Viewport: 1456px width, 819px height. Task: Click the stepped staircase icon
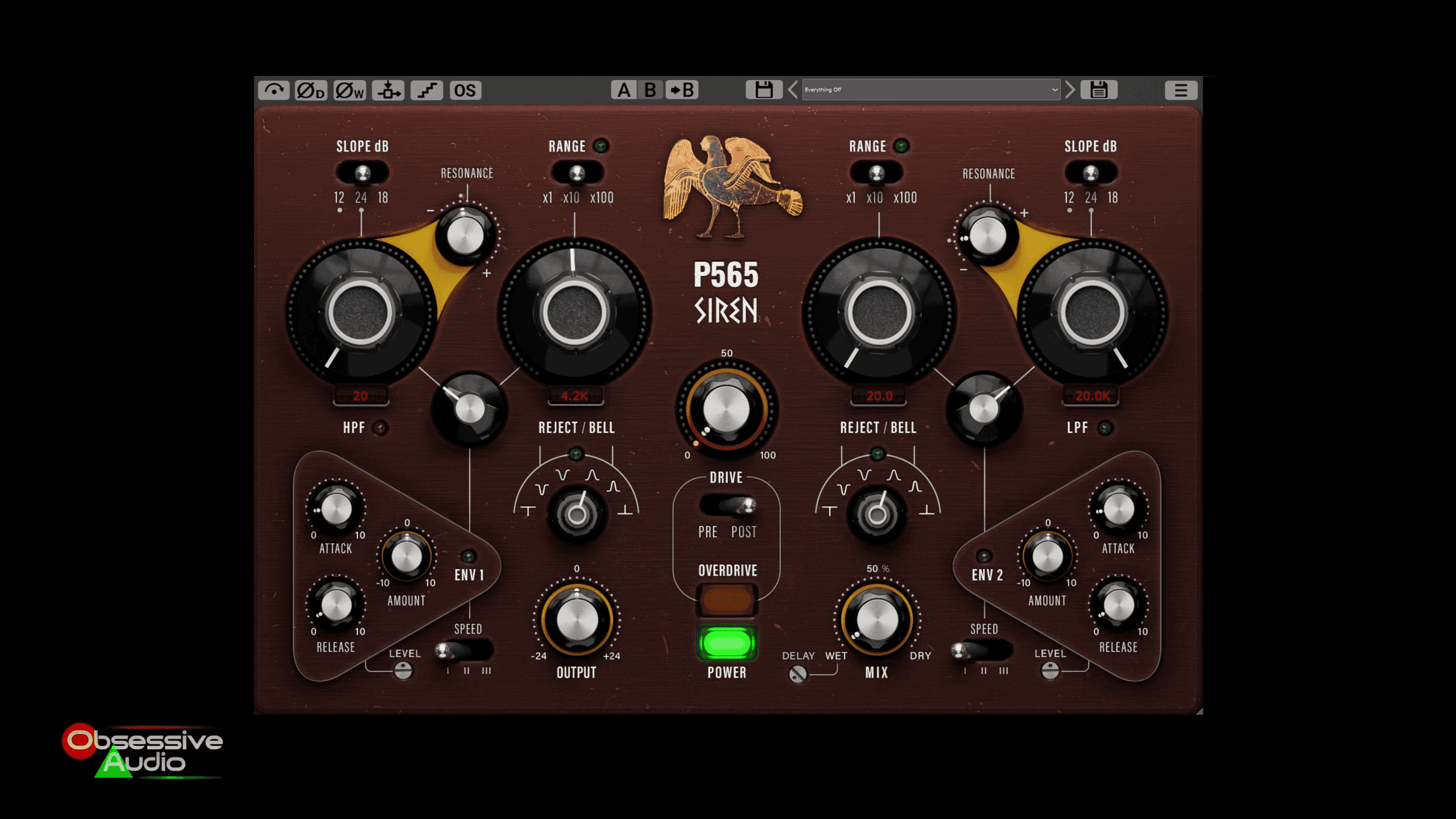427,90
